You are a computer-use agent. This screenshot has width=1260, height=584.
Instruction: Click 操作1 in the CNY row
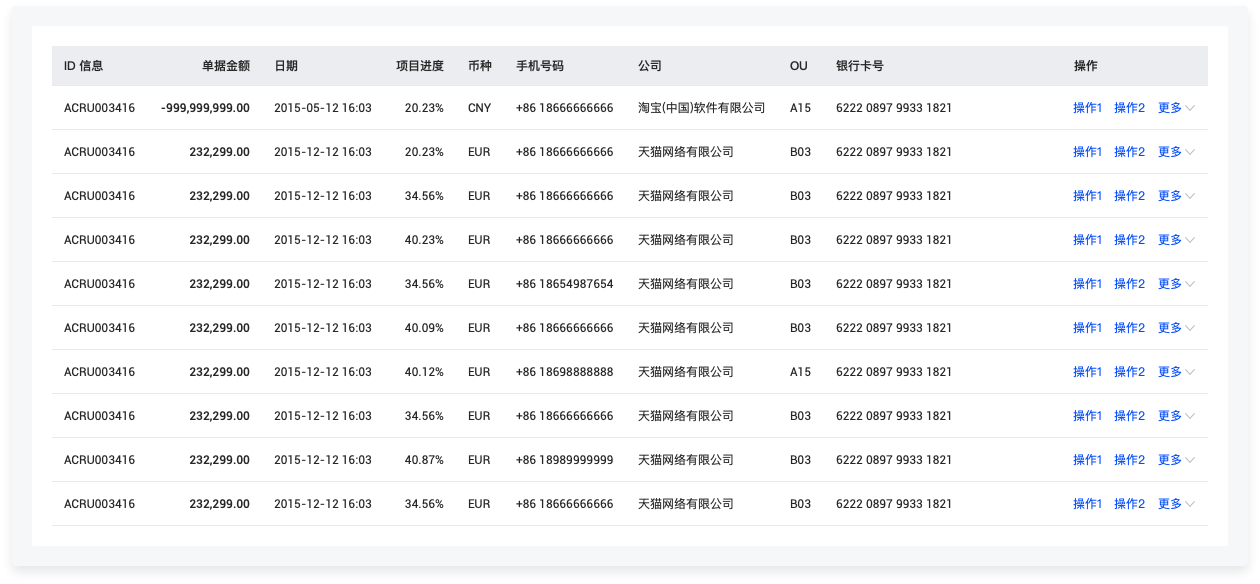point(1087,108)
